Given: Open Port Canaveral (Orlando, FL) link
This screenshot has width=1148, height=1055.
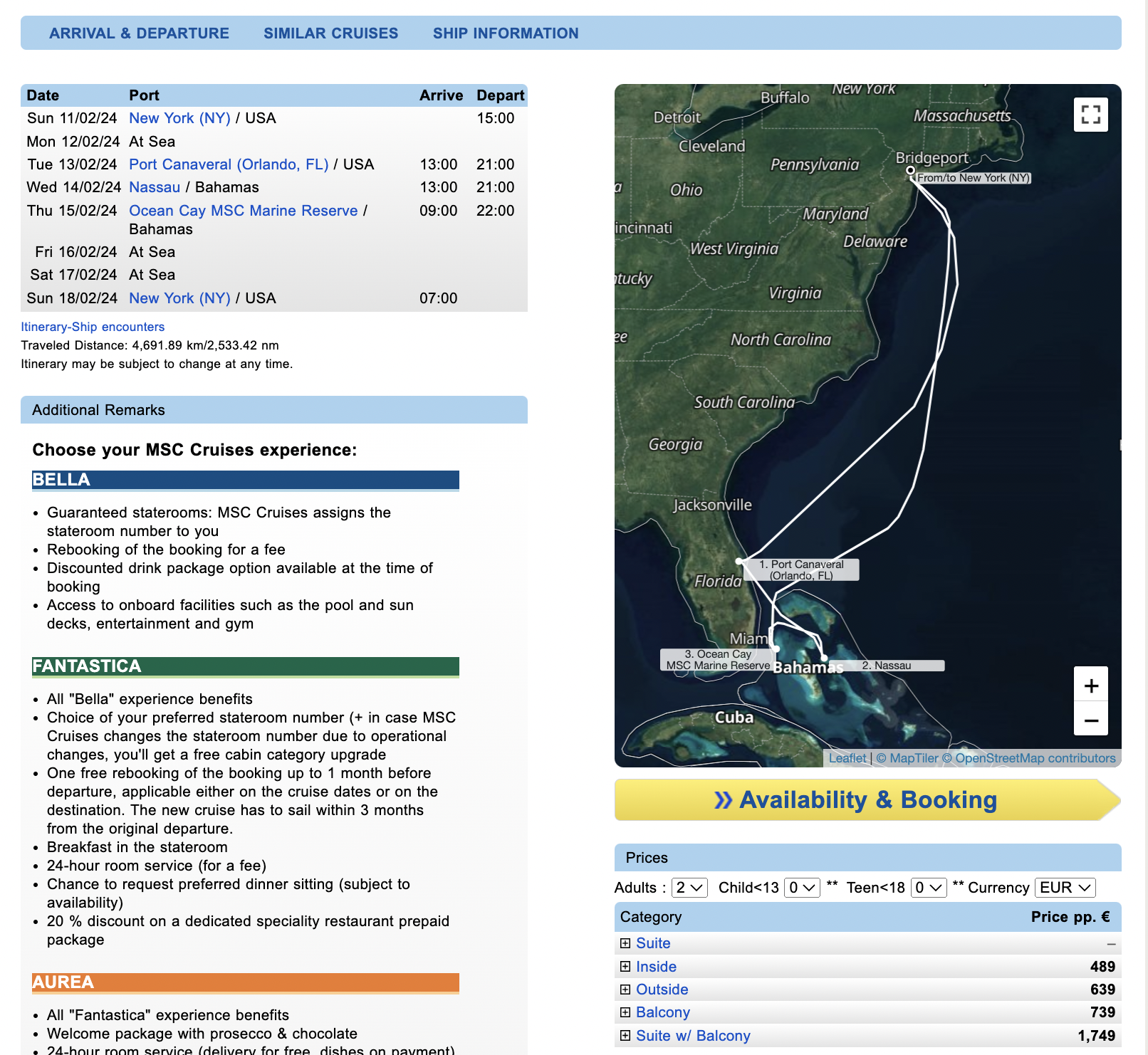Looking at the screenshot, I should coord(229,164).
